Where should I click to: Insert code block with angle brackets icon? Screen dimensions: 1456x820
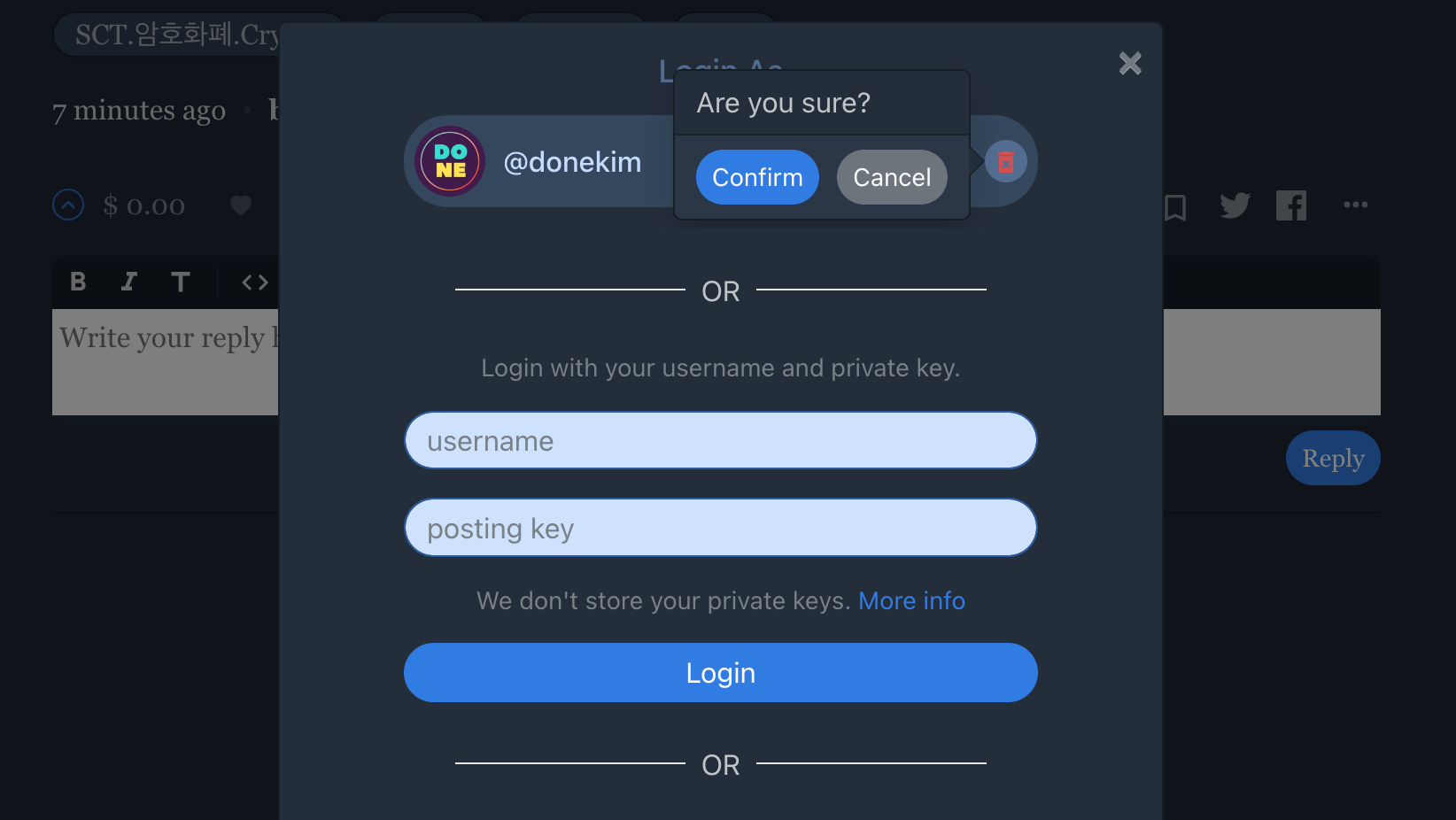(x=255, y=282)
